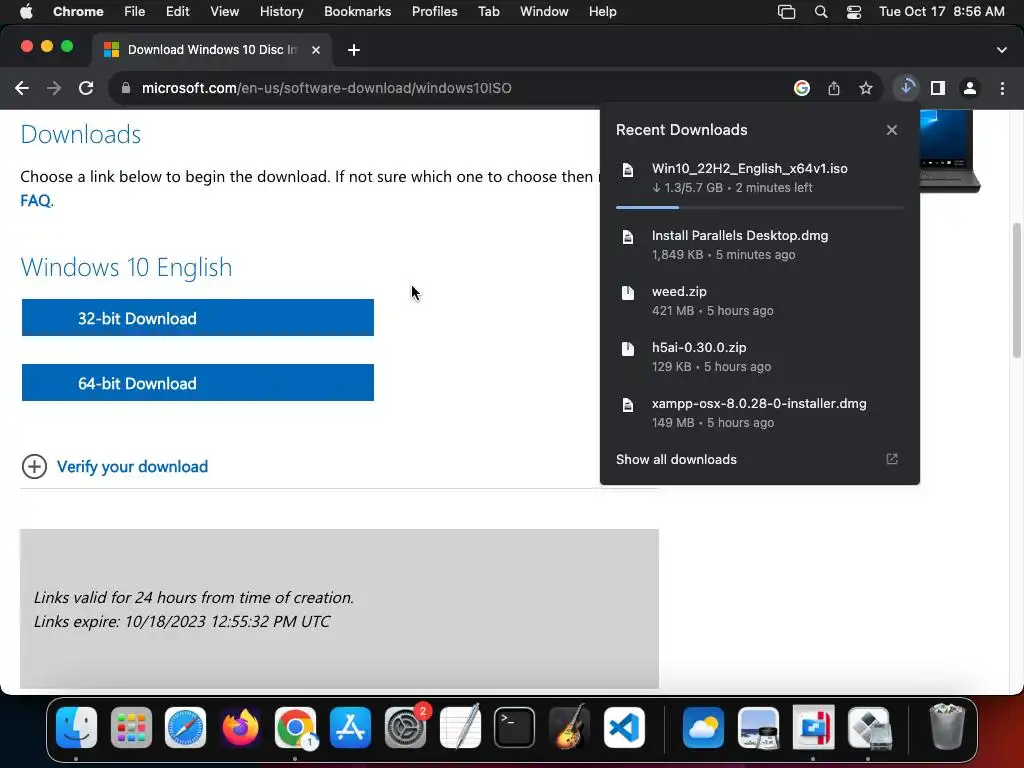
Task: Open the Chrome application menu
Action: point(78,12)
